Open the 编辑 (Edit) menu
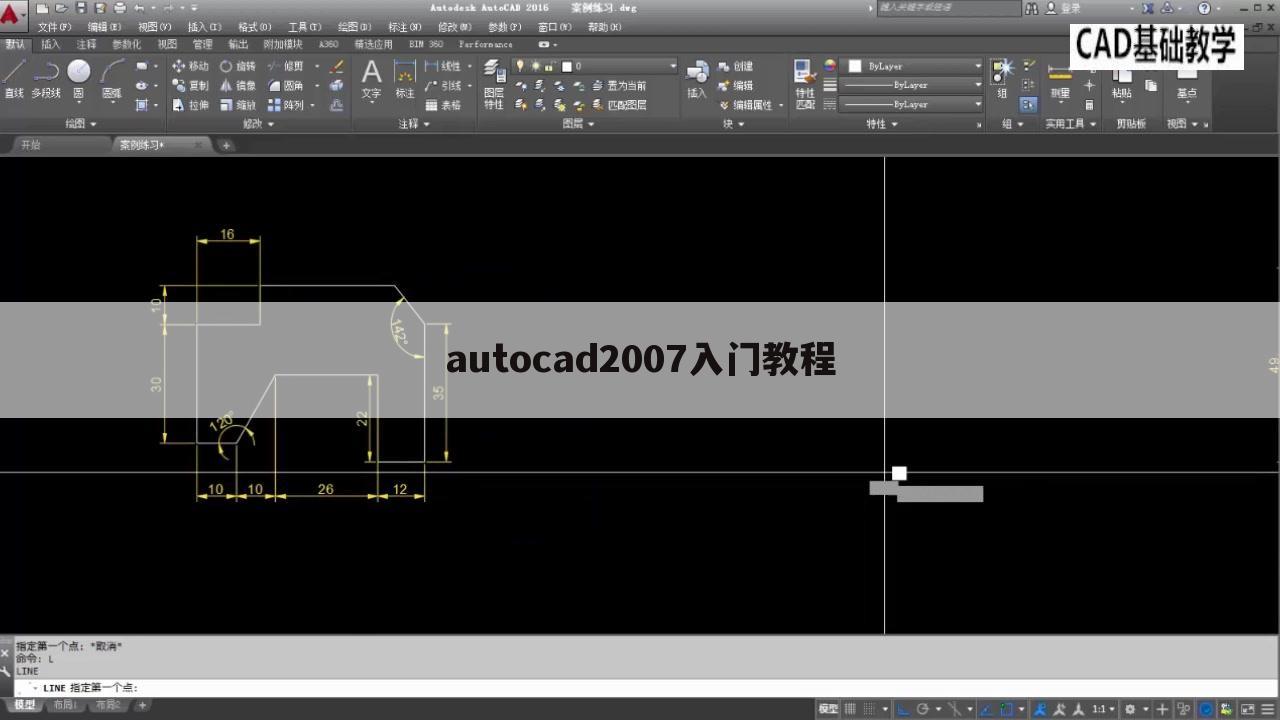 [104, 27]
